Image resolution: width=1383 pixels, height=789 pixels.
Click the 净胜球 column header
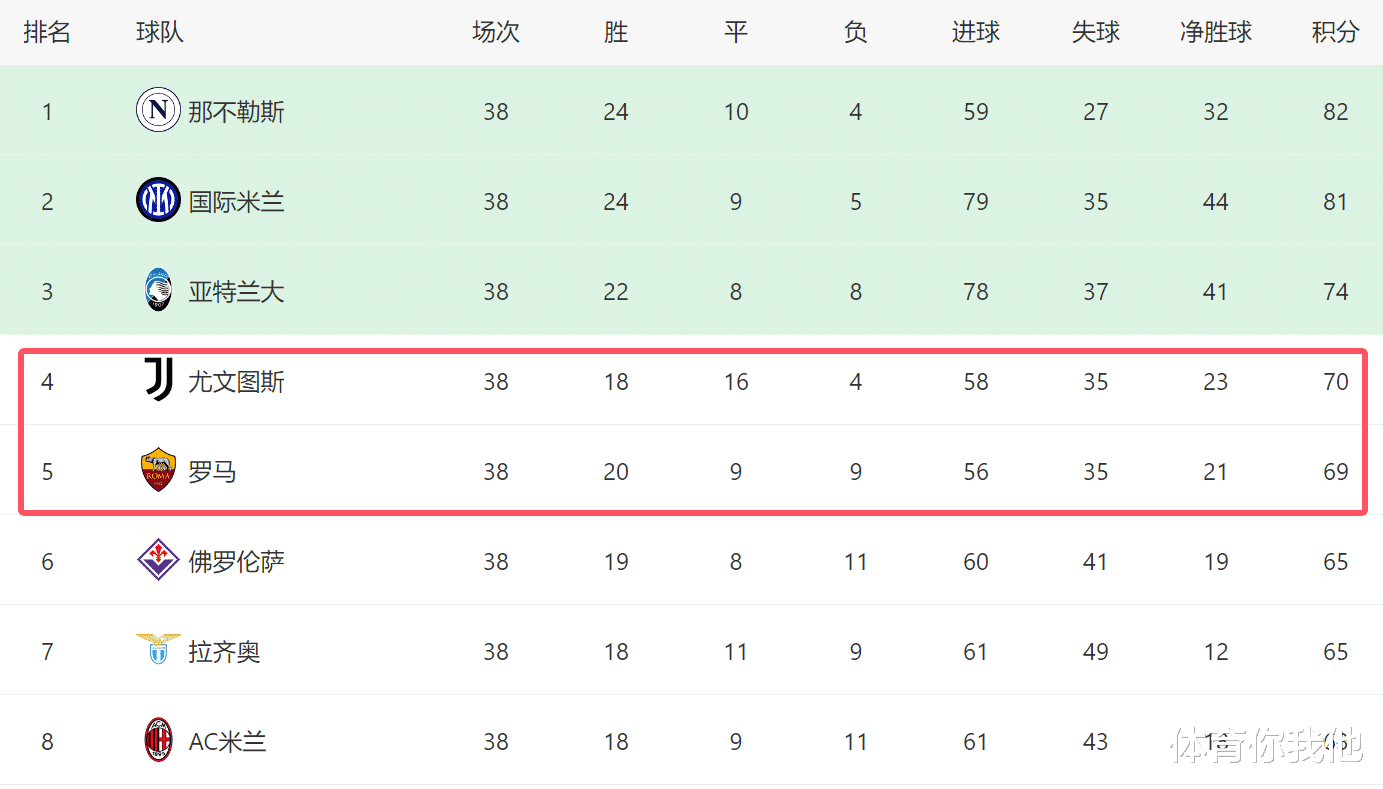1215,32
